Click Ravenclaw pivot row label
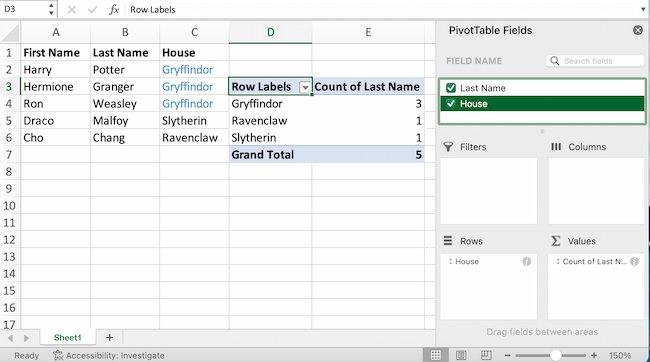 (270, 121)
